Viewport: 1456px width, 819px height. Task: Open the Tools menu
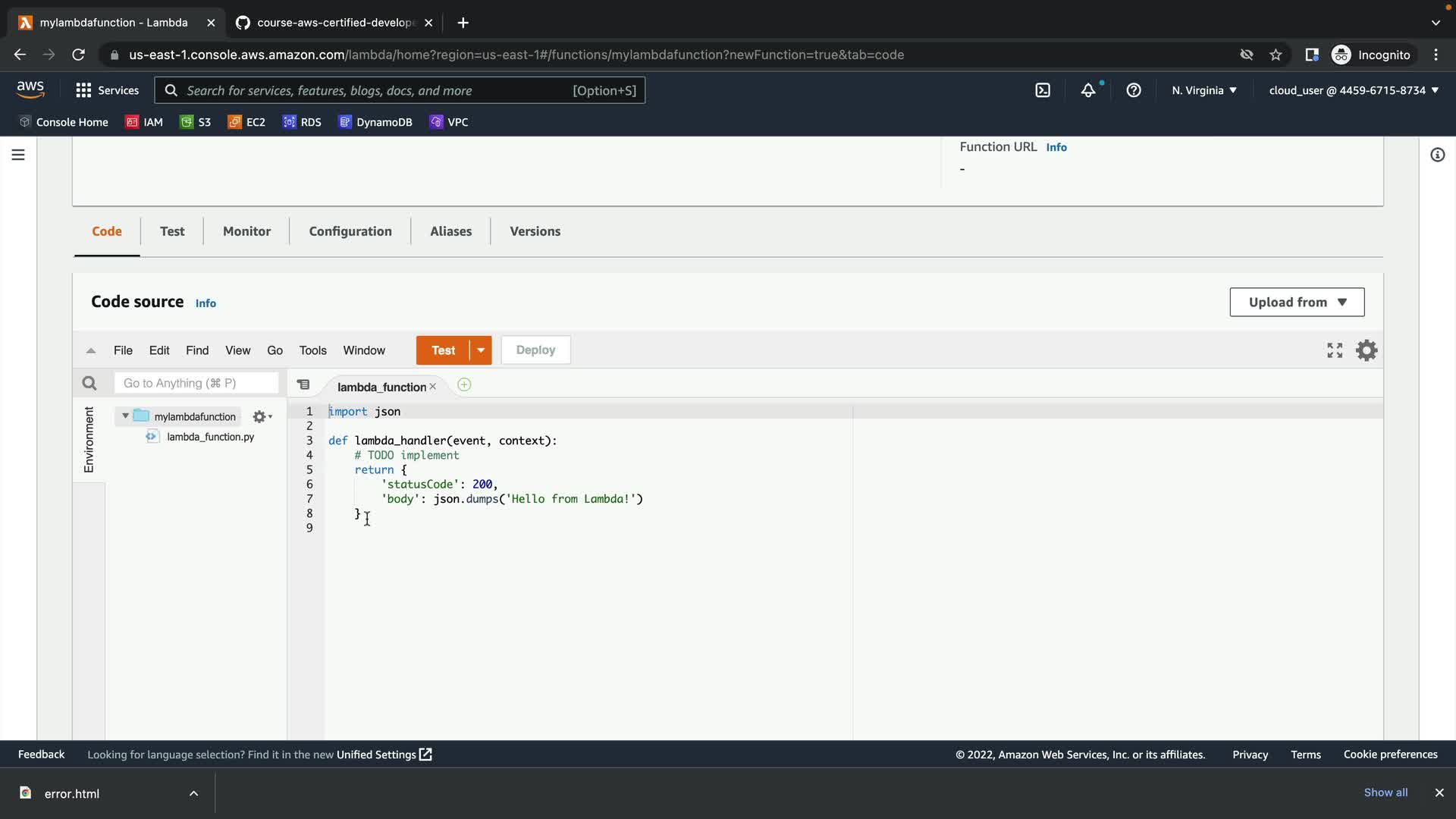pos(312,350)
